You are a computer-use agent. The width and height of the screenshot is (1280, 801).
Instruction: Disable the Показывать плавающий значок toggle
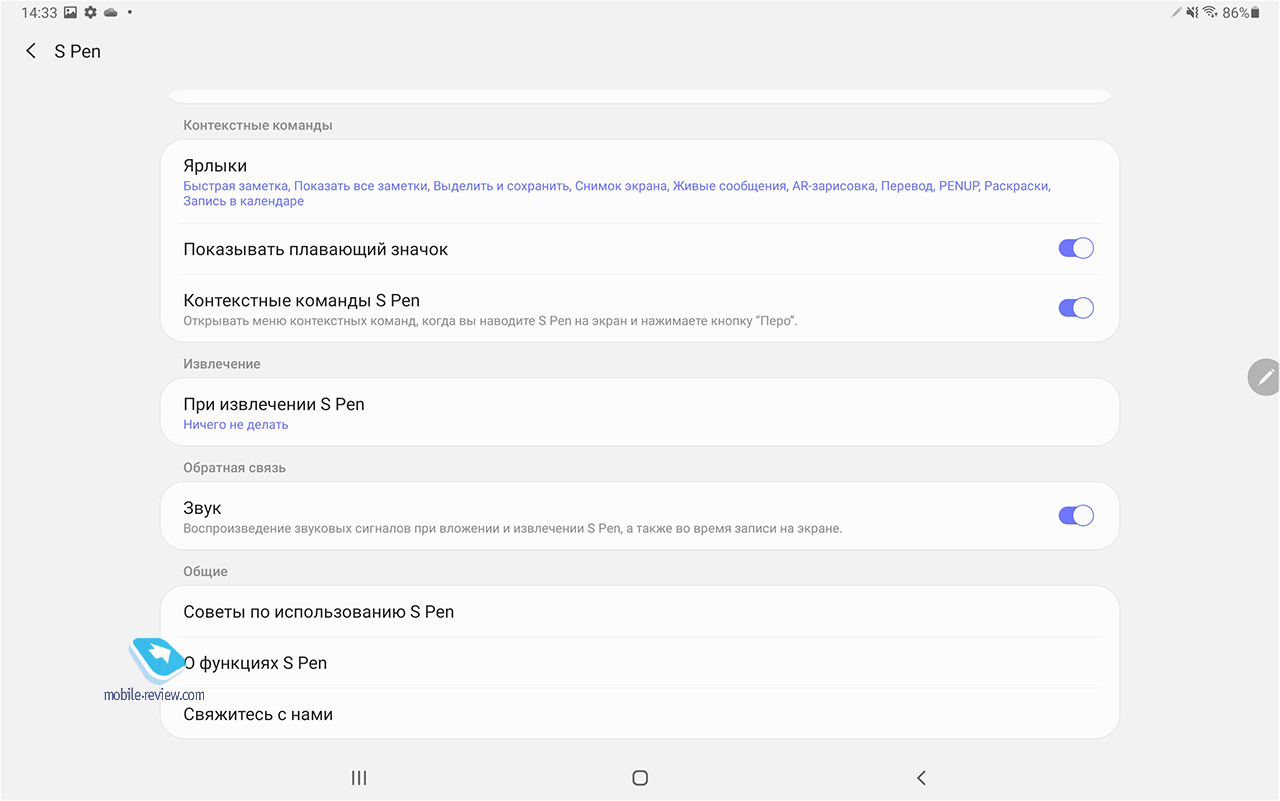(1075, 249)
